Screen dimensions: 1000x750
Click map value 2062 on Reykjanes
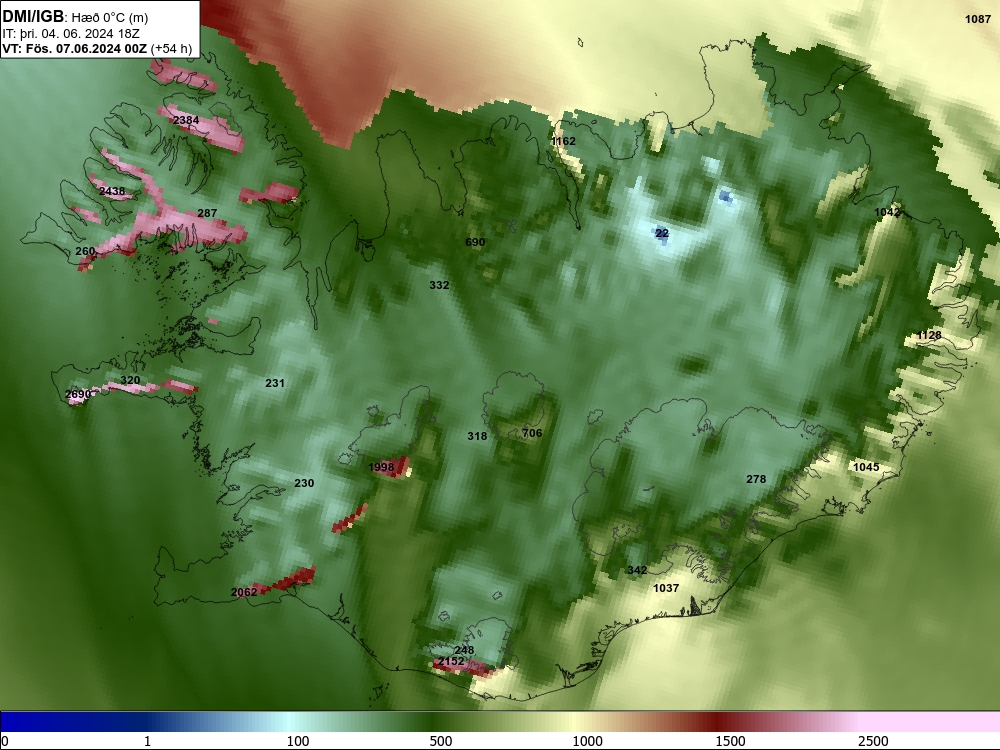(x=244, y=592)
